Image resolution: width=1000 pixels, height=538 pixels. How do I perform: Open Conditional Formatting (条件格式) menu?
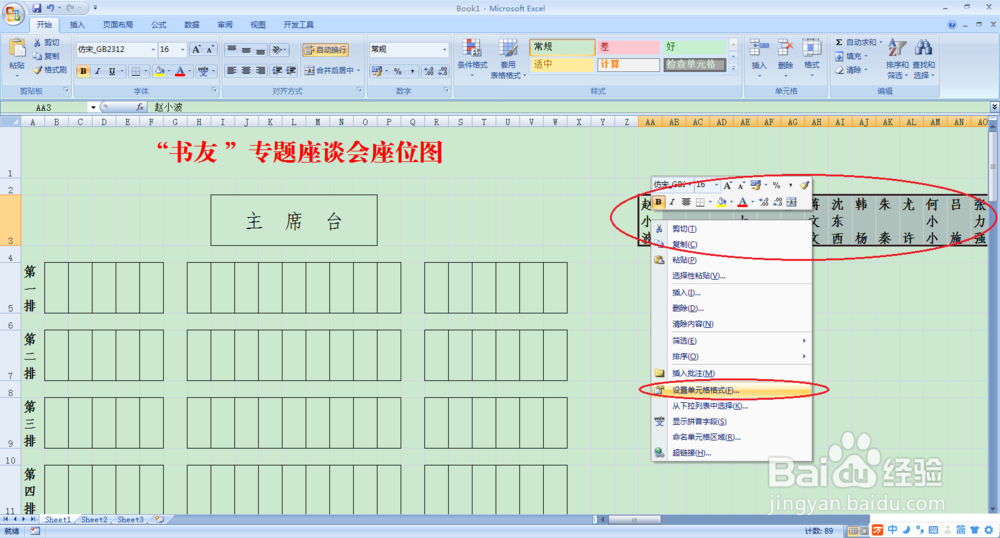pyautogui.click(x=472, y=57)
